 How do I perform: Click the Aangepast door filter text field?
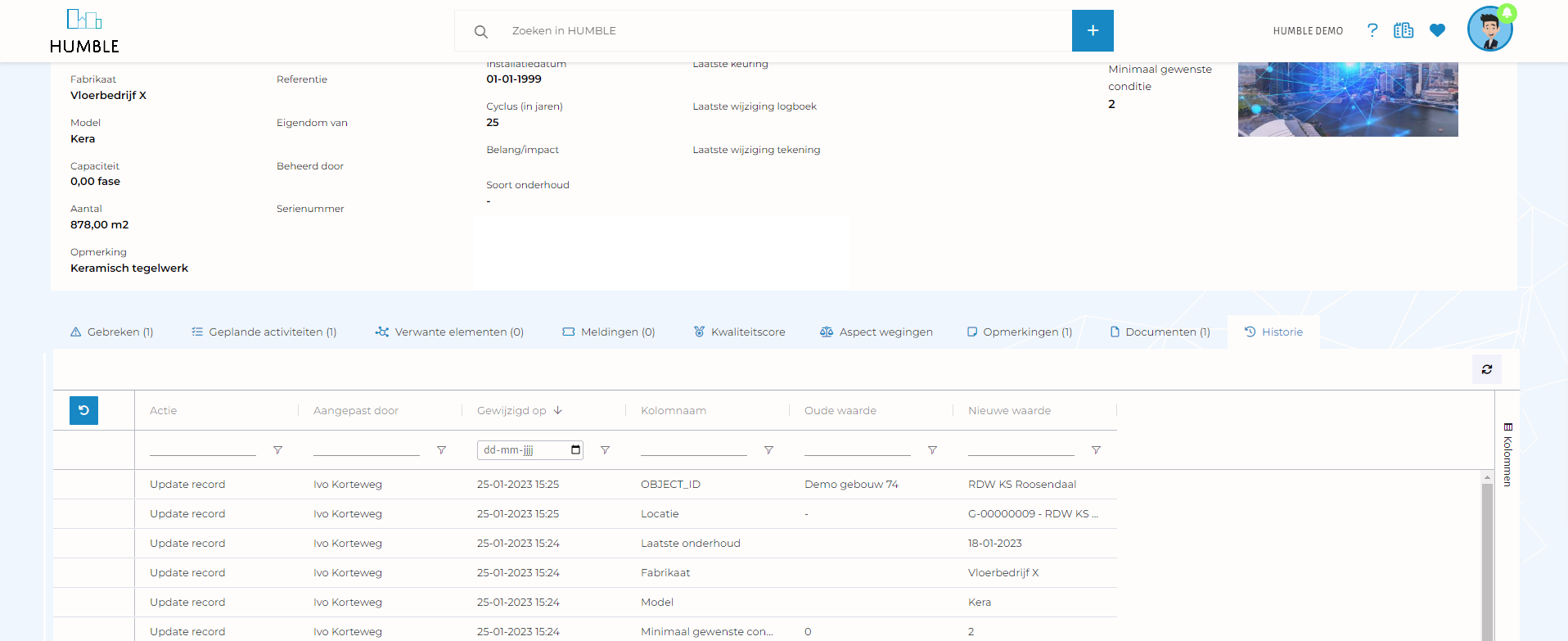(367, 449)
